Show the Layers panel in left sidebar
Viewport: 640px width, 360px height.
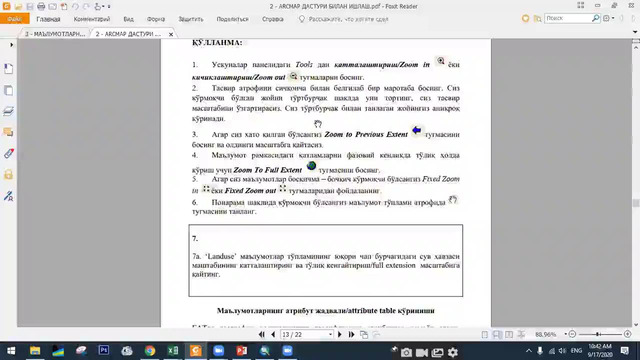(8, 111)
